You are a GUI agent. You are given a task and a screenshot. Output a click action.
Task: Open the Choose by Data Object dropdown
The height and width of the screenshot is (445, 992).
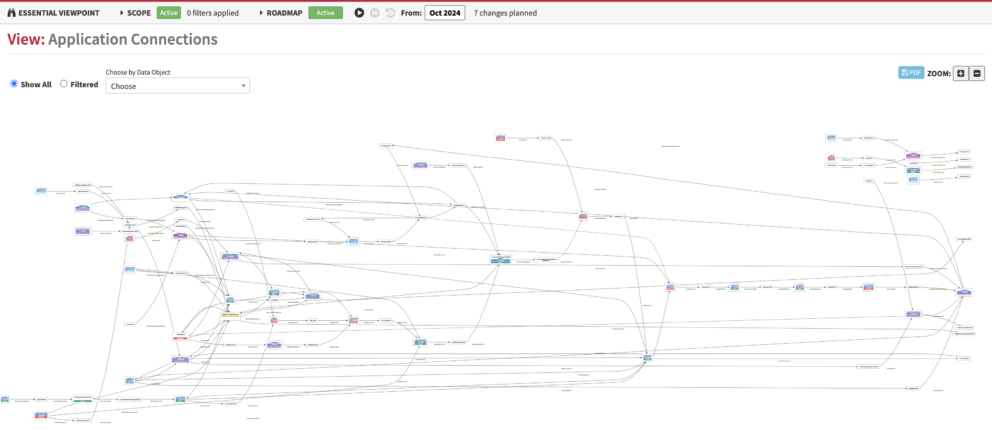pos(178,86)
